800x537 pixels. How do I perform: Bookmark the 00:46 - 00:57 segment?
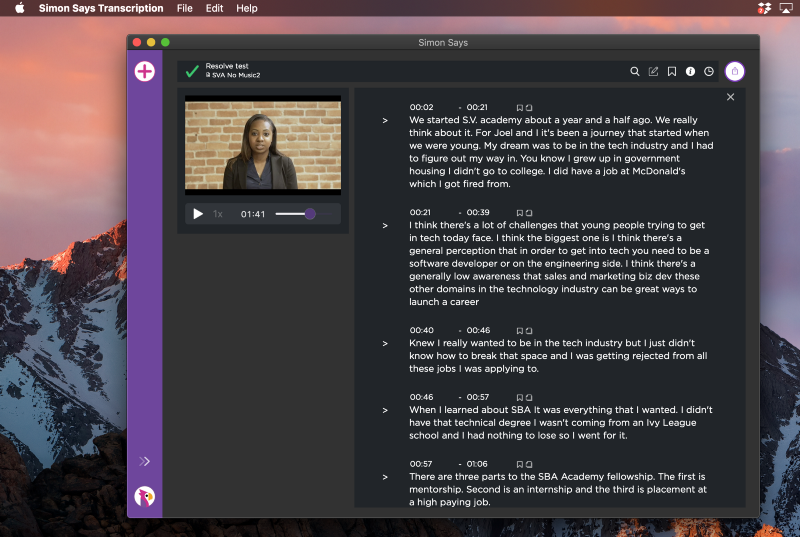click(x=519, y=397)
